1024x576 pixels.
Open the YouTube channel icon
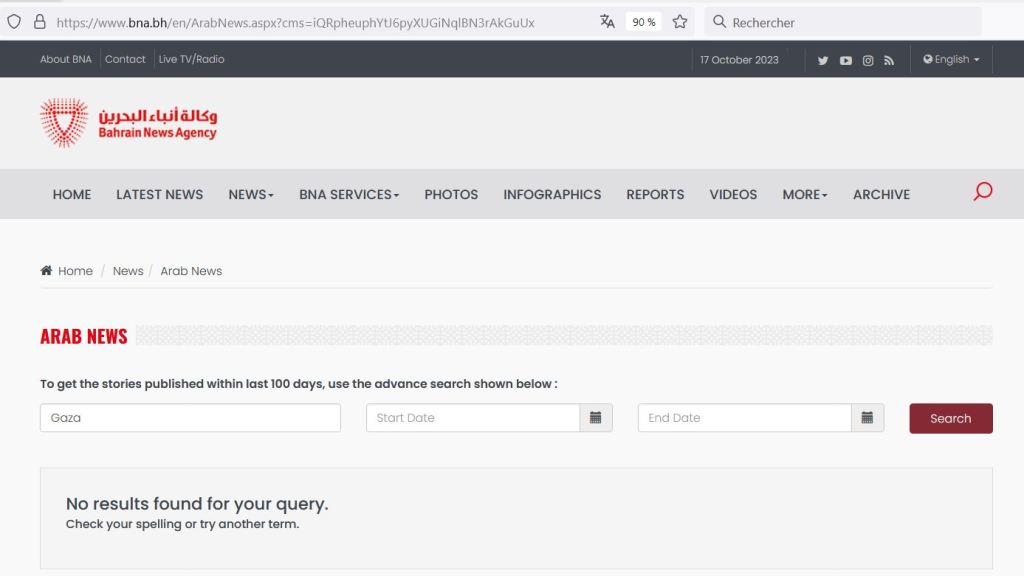pos(846,60)
